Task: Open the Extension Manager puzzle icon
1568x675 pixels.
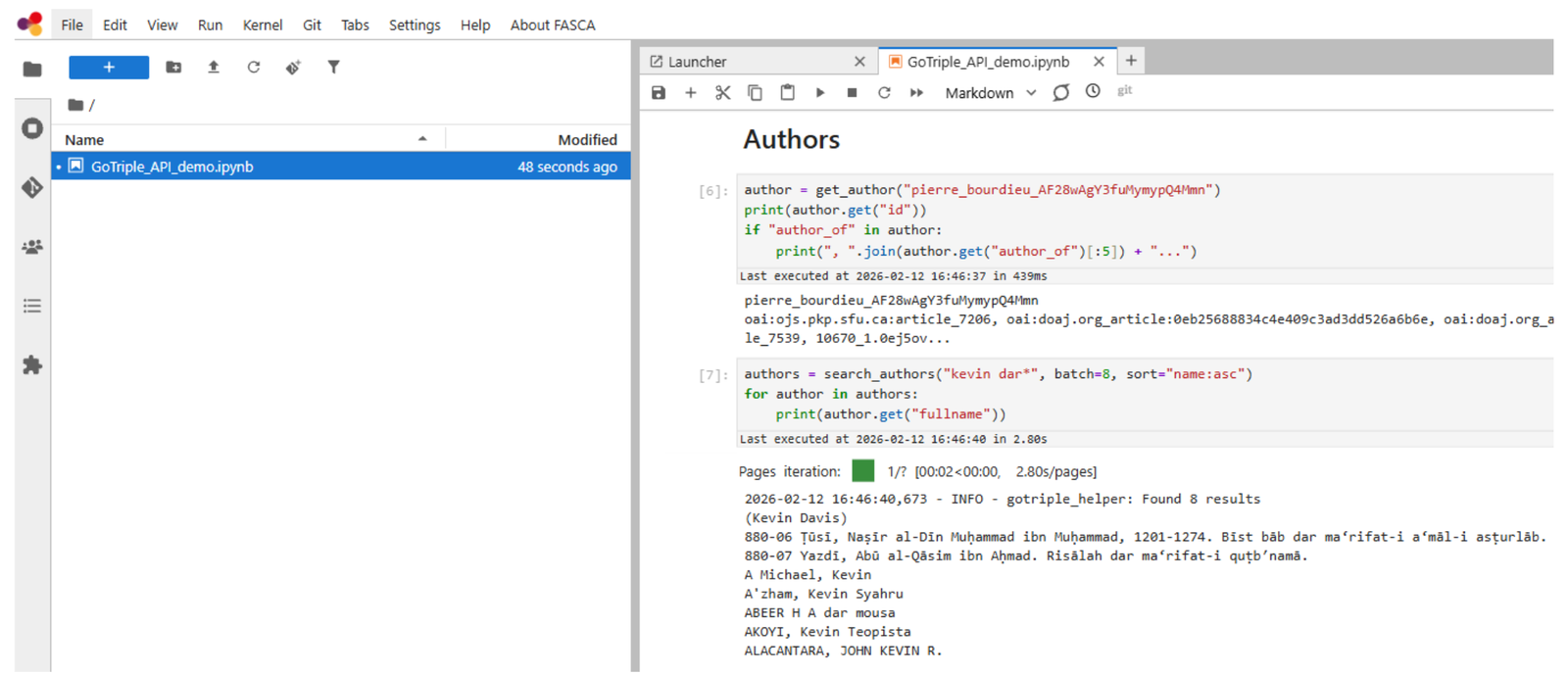Action: coord(32,365)
